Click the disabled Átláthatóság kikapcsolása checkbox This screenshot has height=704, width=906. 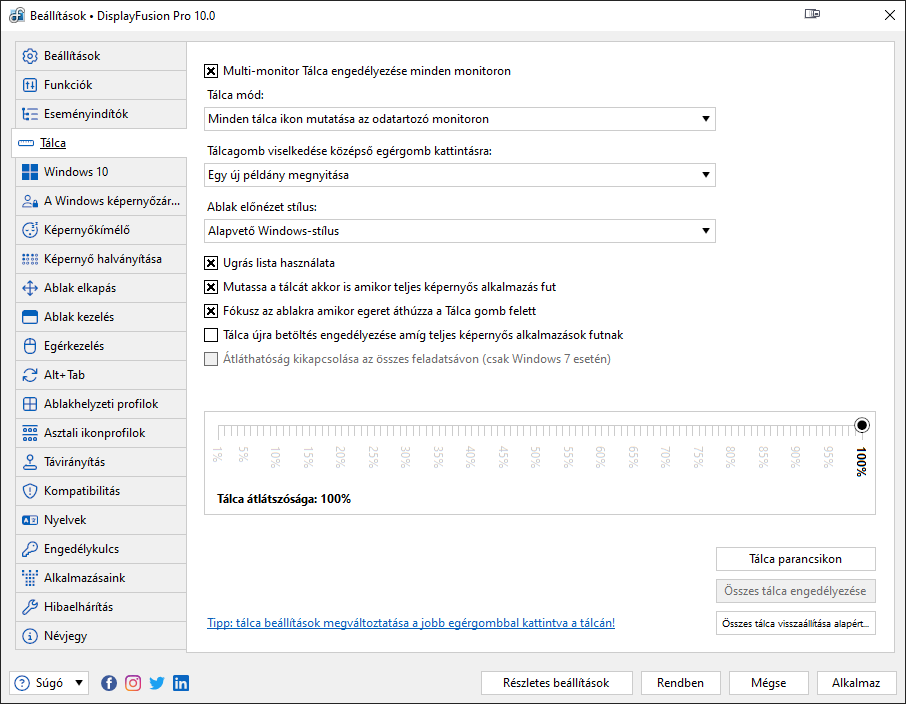(x=211, y=359)
